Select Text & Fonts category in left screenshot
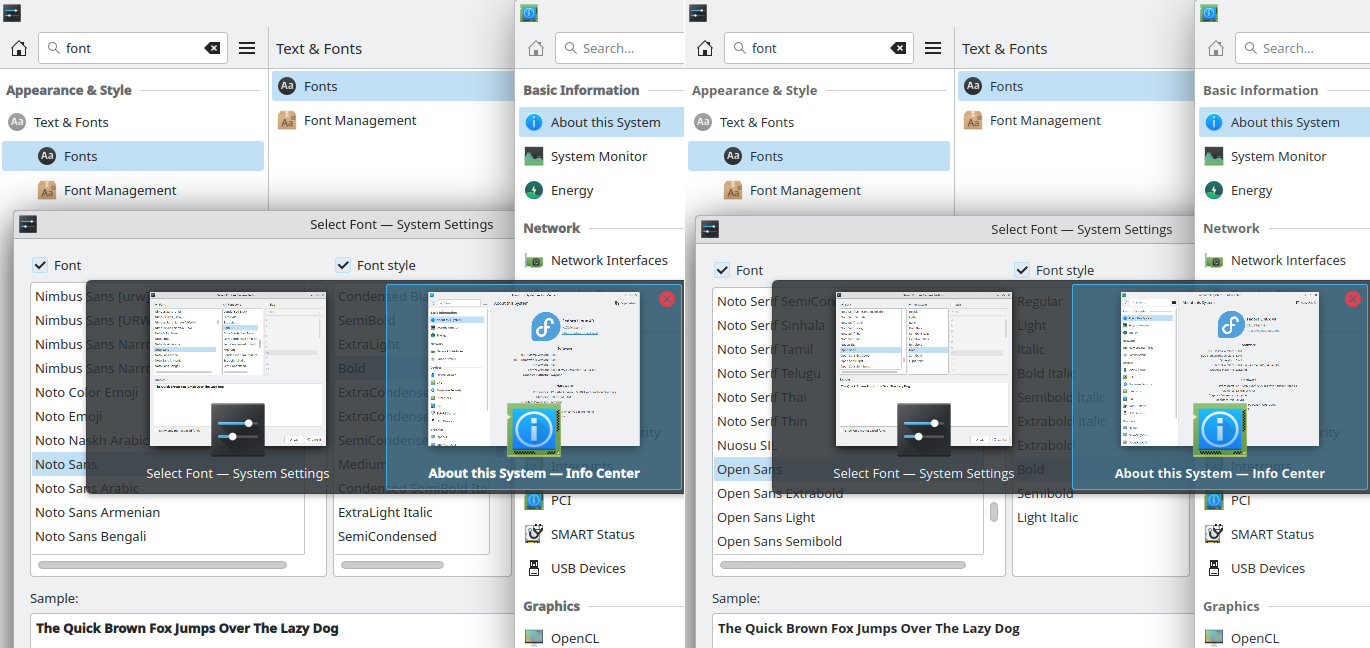The height and width of the screenshot is (648, 1370). click(133, 122)
